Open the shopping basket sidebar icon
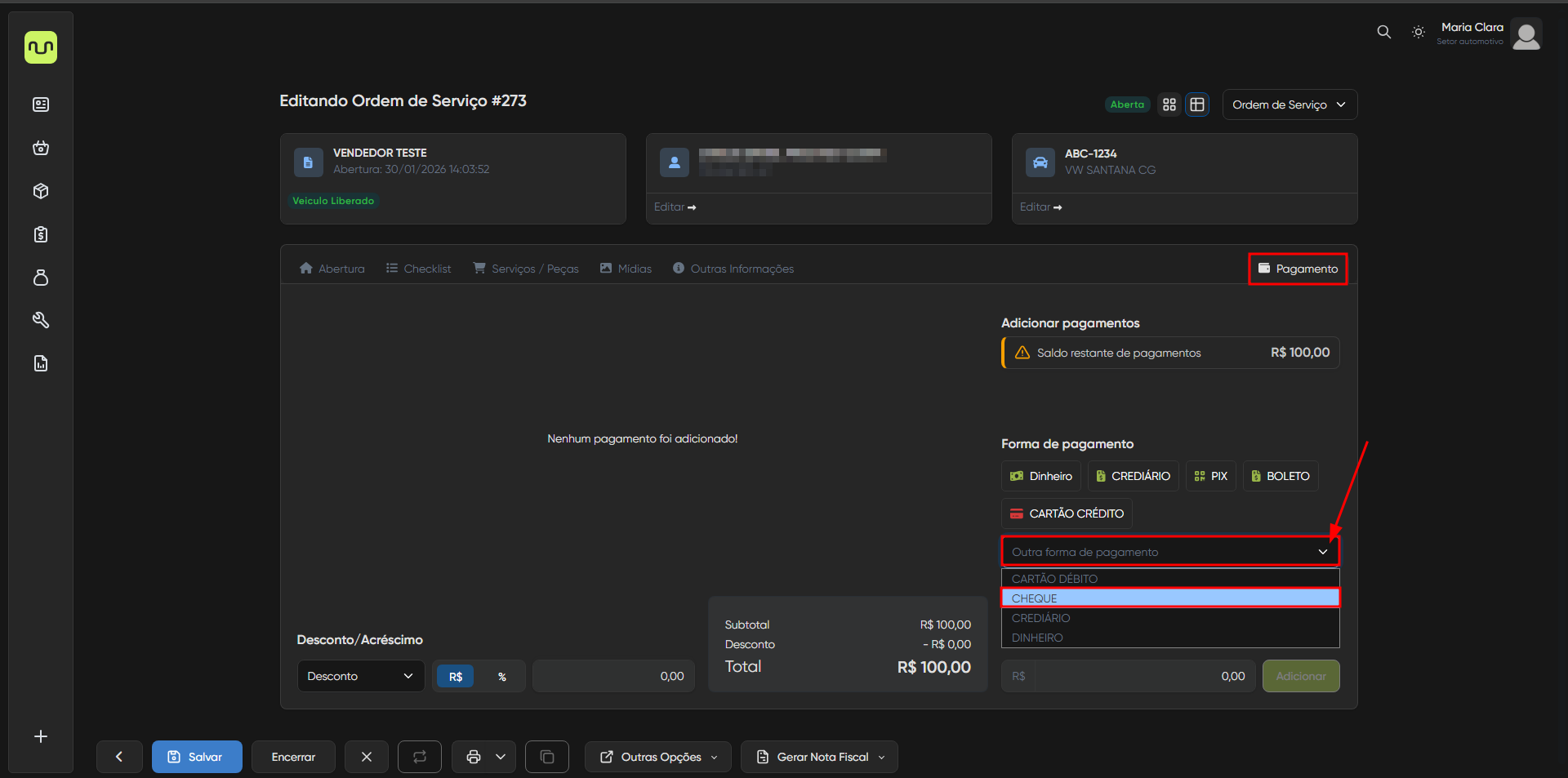The image size is (1568, 778). (x=41, y=148)
